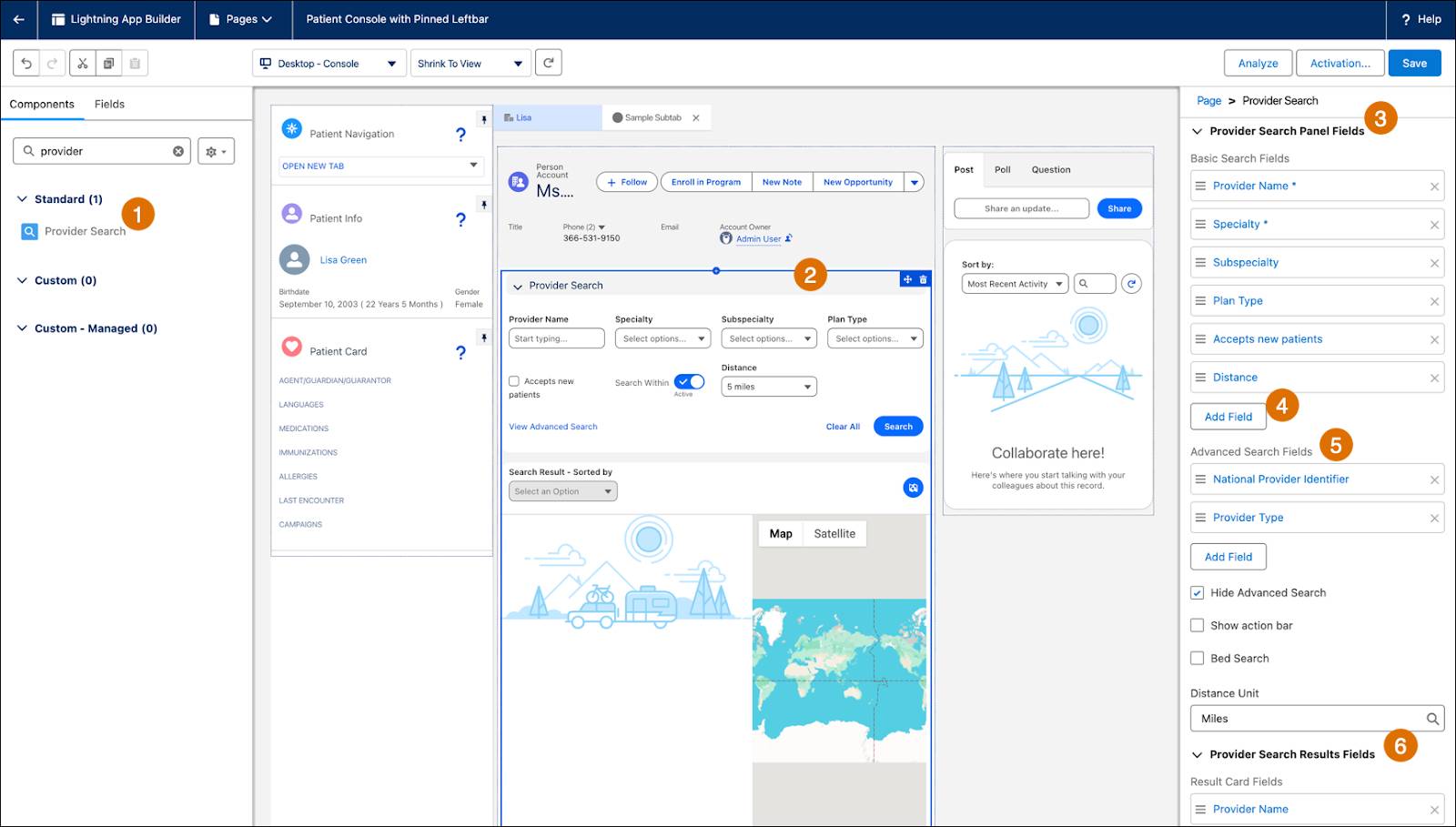The width and height of the screenshot is (1456, 827).
Task: Select the Poll tab in the Chatter feed
Action: tap(1001, 169)
